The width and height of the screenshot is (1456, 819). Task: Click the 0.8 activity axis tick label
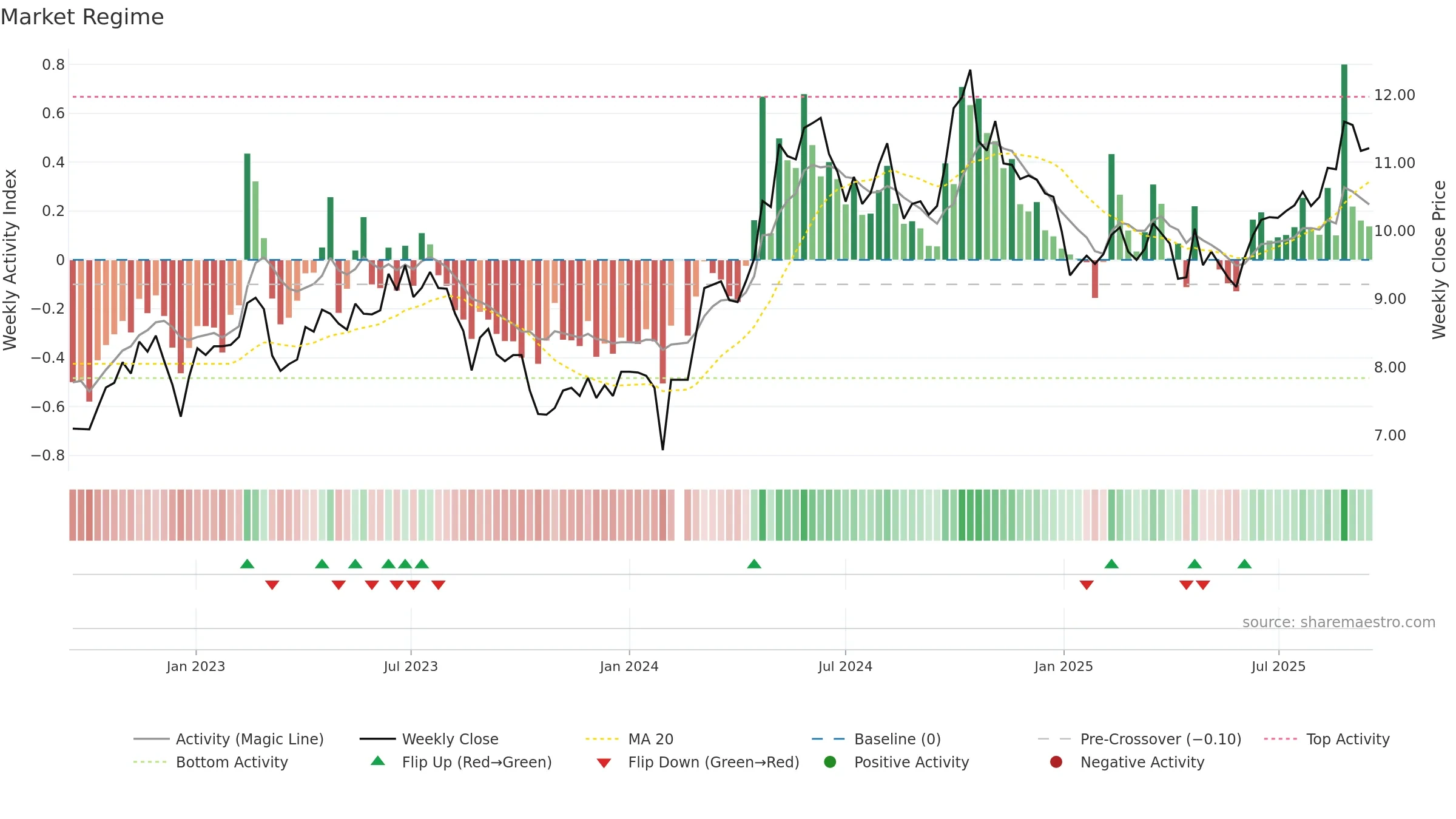[53, 65]
